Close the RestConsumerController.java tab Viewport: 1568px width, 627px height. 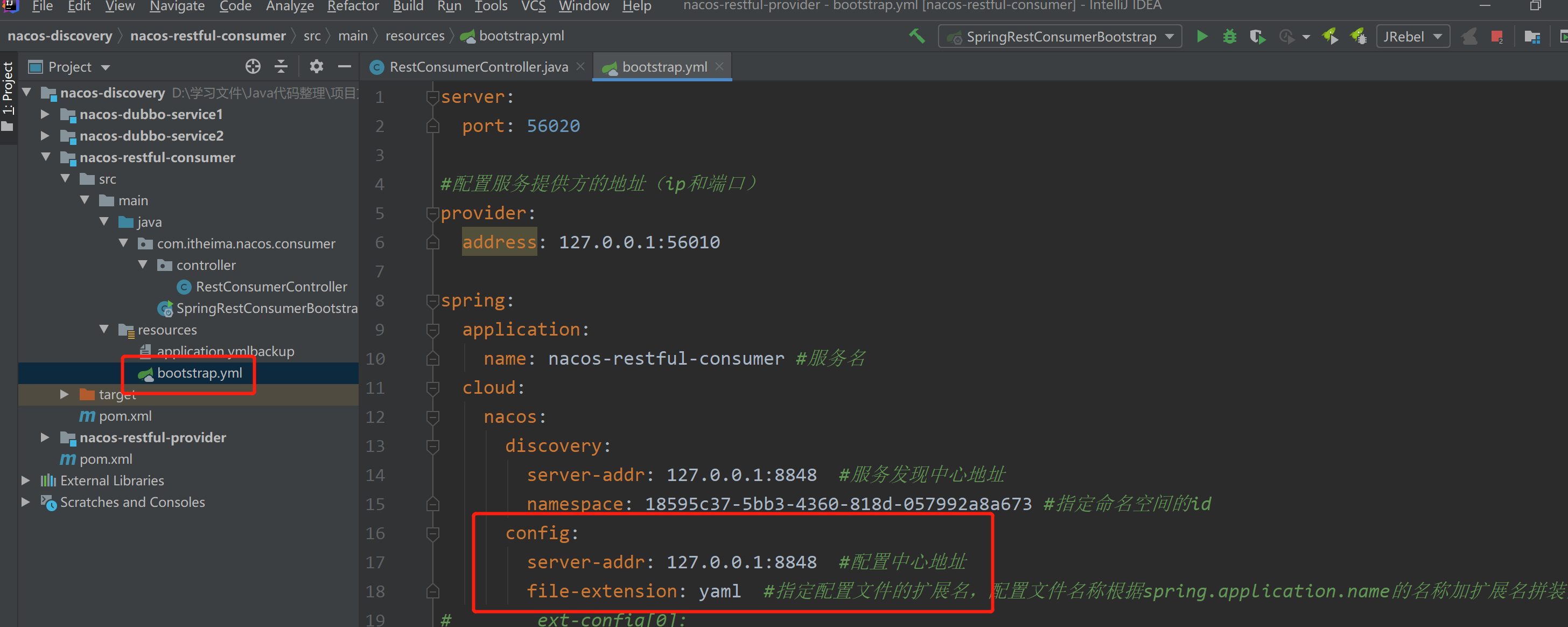[x=580, y=66]
